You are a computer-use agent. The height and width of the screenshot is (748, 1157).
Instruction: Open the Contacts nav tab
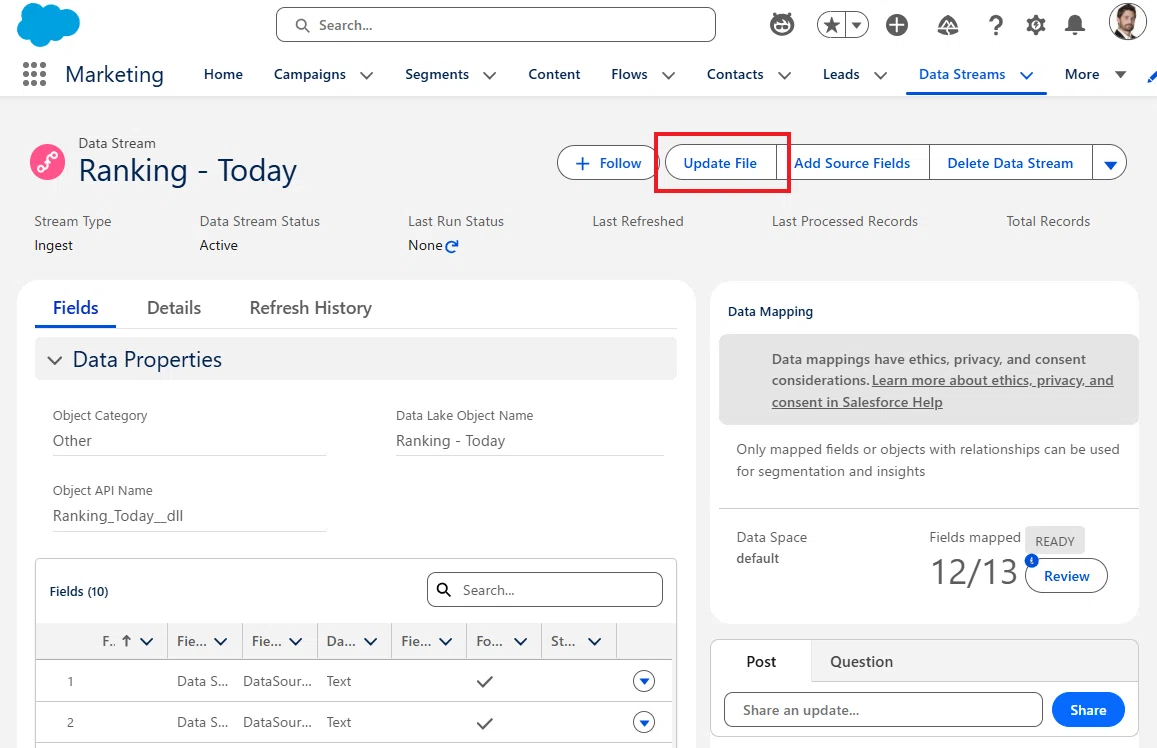[735, 75]
